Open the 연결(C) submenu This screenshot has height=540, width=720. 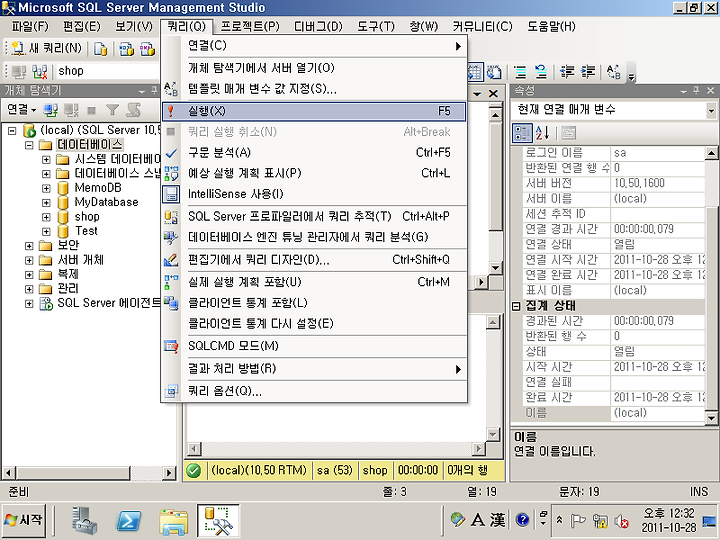(314, 46)
